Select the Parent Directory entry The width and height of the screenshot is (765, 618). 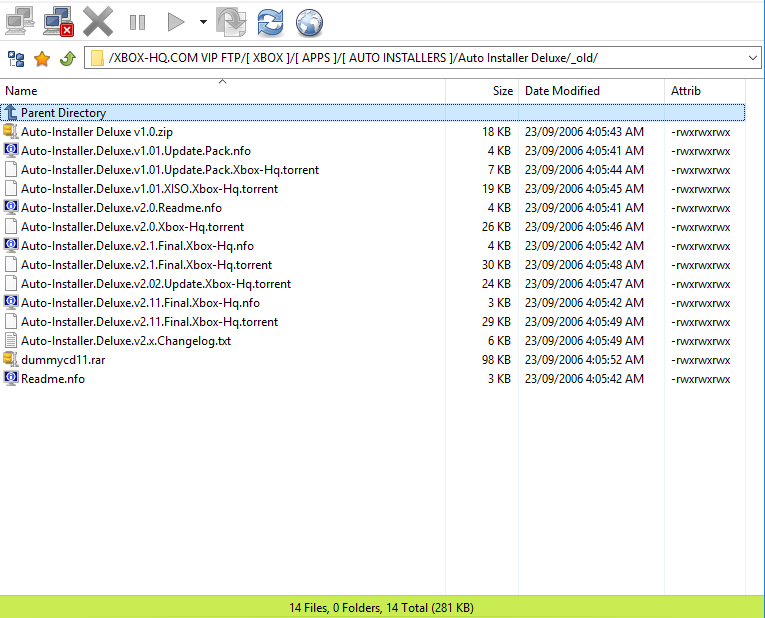(x=63, y=113)
